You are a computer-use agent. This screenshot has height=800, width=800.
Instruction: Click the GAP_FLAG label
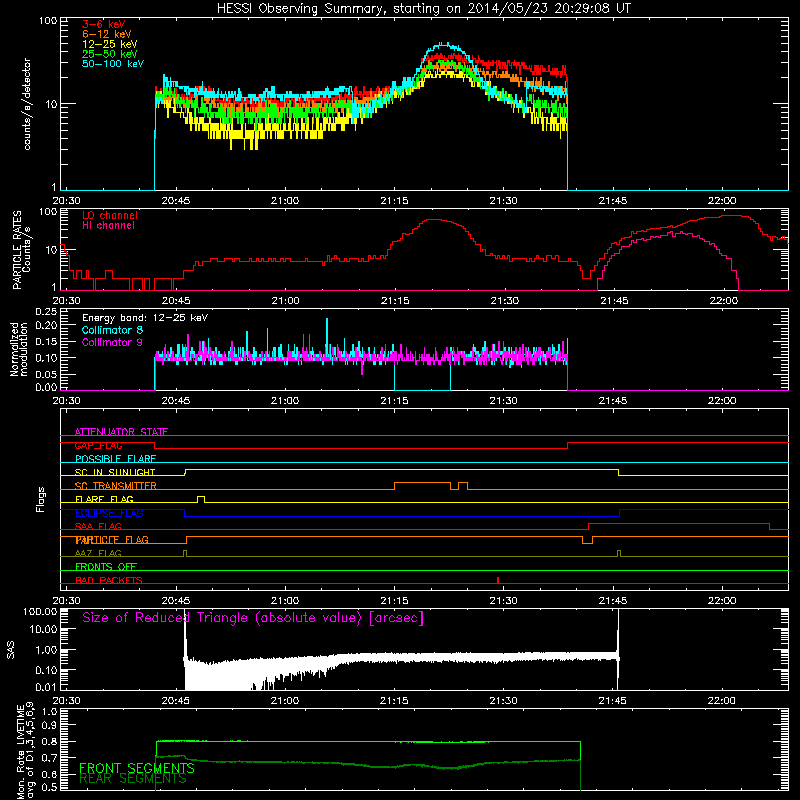tap(98, 445)
